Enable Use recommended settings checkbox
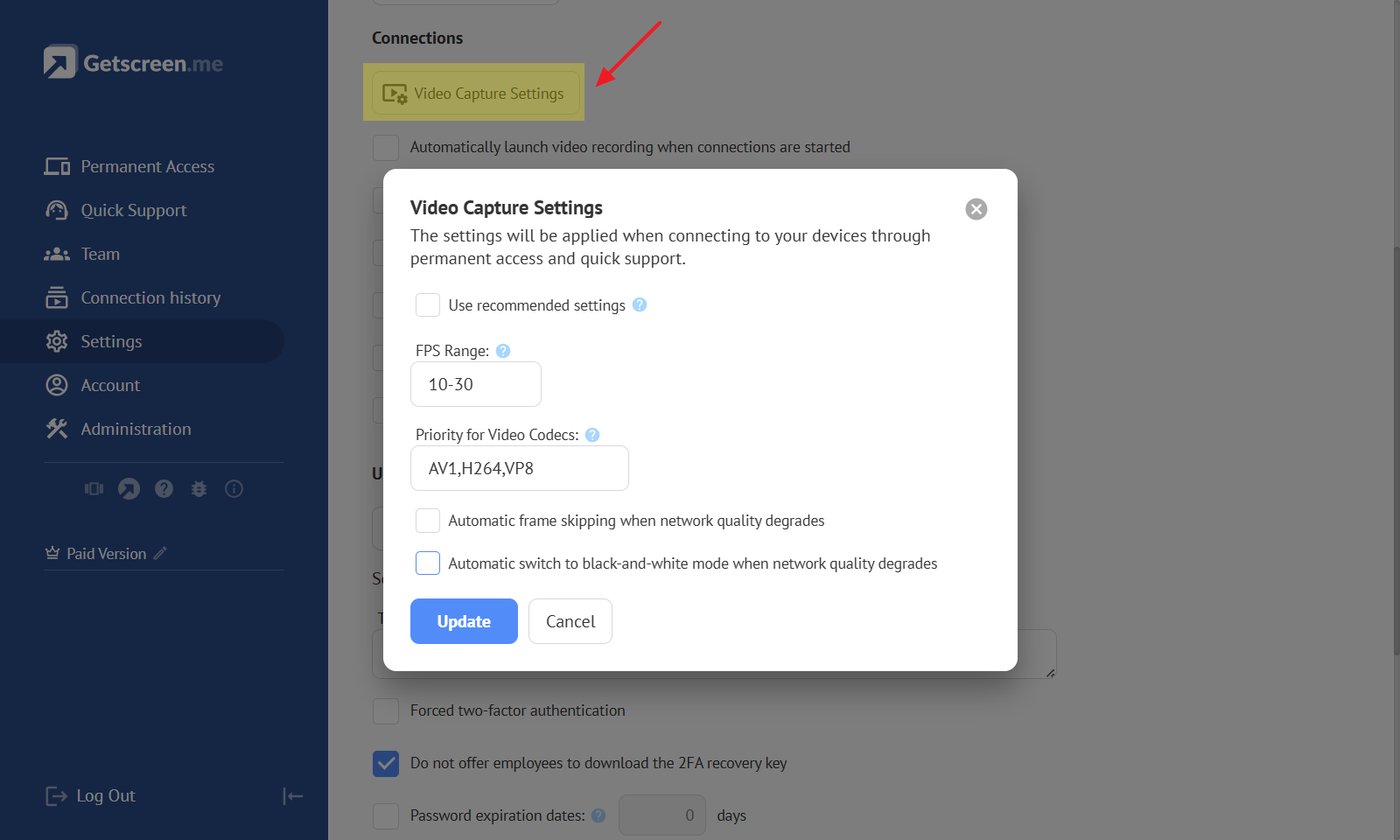Viewport: 1400px width, 840px height. click(x=428, y=304)
